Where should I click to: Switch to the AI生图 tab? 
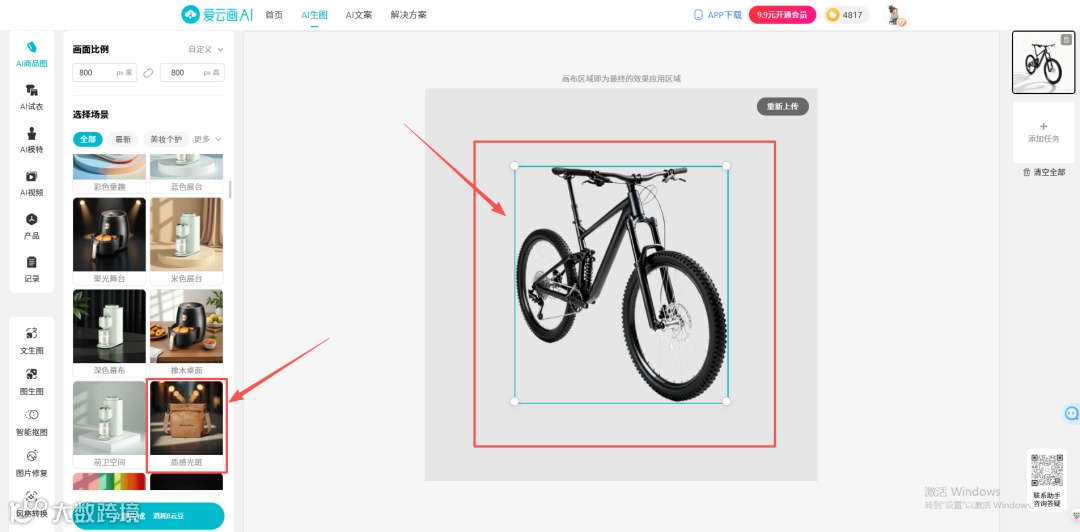point(314,14)
